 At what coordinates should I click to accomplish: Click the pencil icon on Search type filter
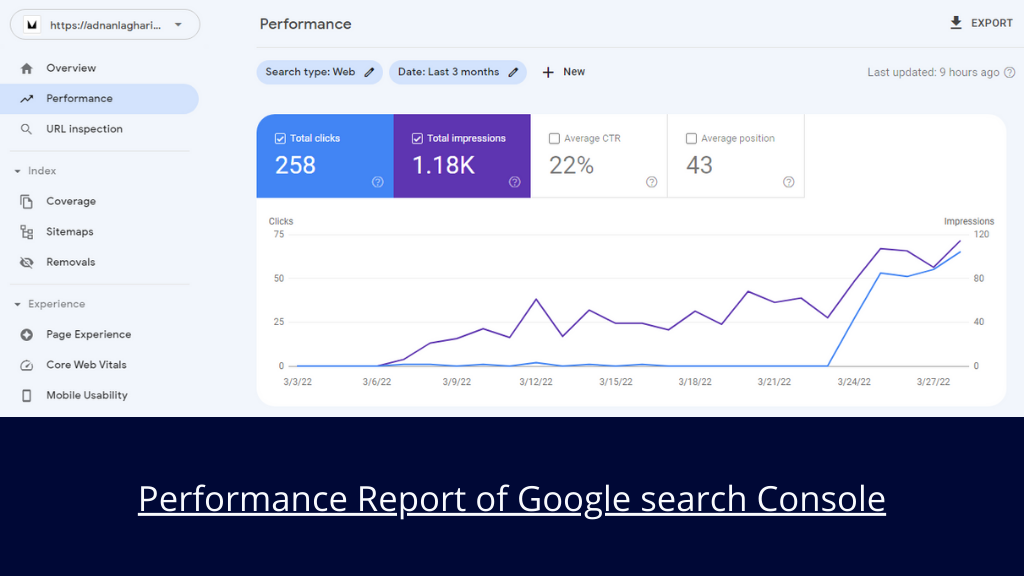pyautogui.click(x=369, y=72)
